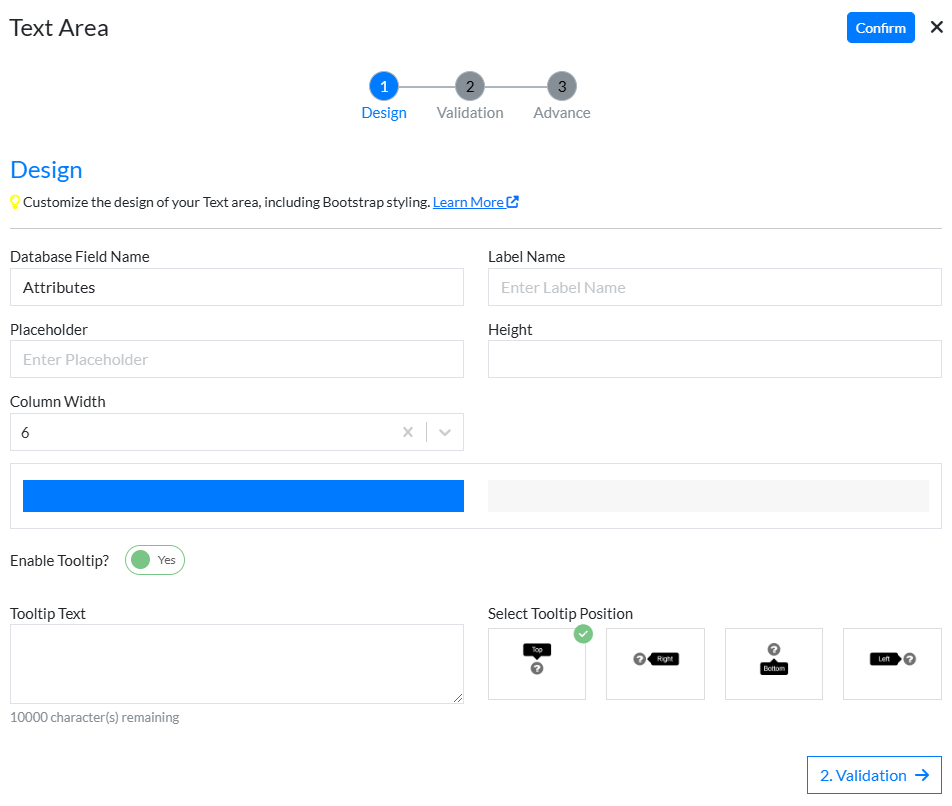Expand the Column Width dropdown arrow
The image size is (952, 806).
click(x=445, y=432)
